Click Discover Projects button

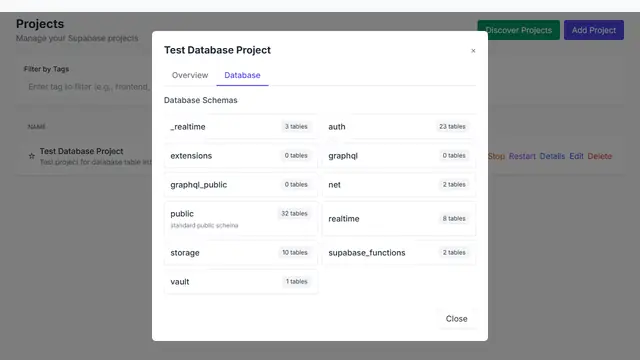pos(518,30)
